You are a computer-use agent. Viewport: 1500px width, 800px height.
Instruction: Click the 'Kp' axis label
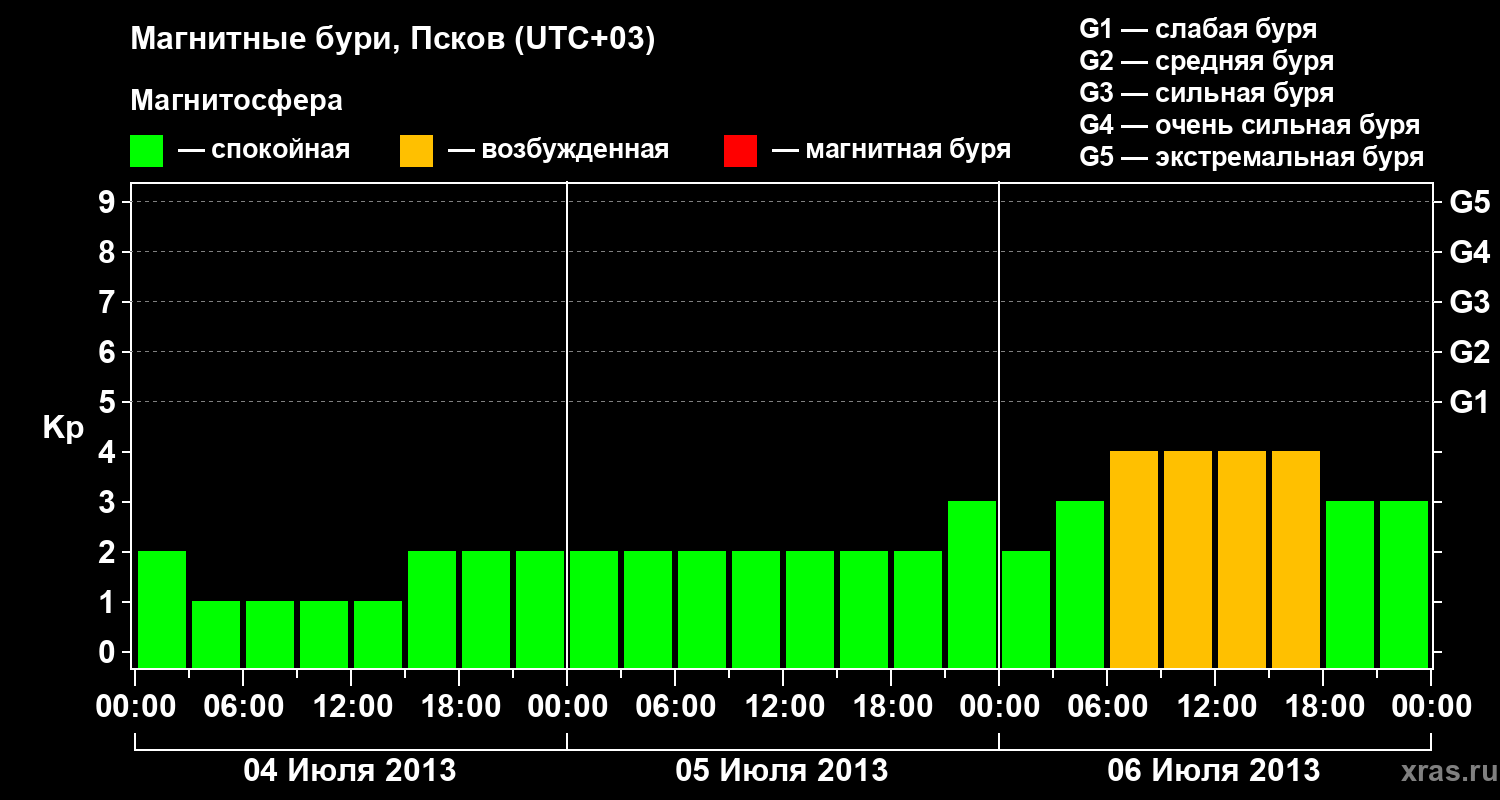pyautogui.click(x=63, y=429)
